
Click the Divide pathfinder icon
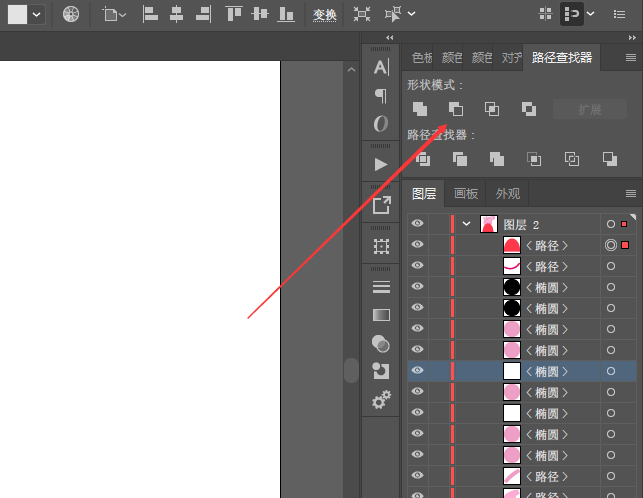pos(423,159)
